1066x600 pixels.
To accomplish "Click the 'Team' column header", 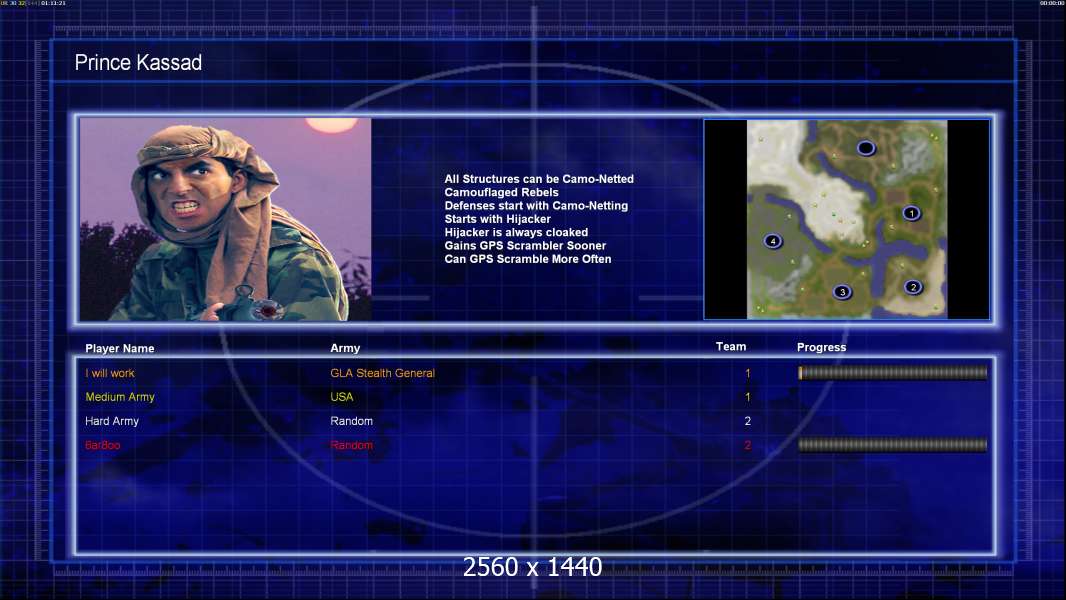I will tap(731, 347).
